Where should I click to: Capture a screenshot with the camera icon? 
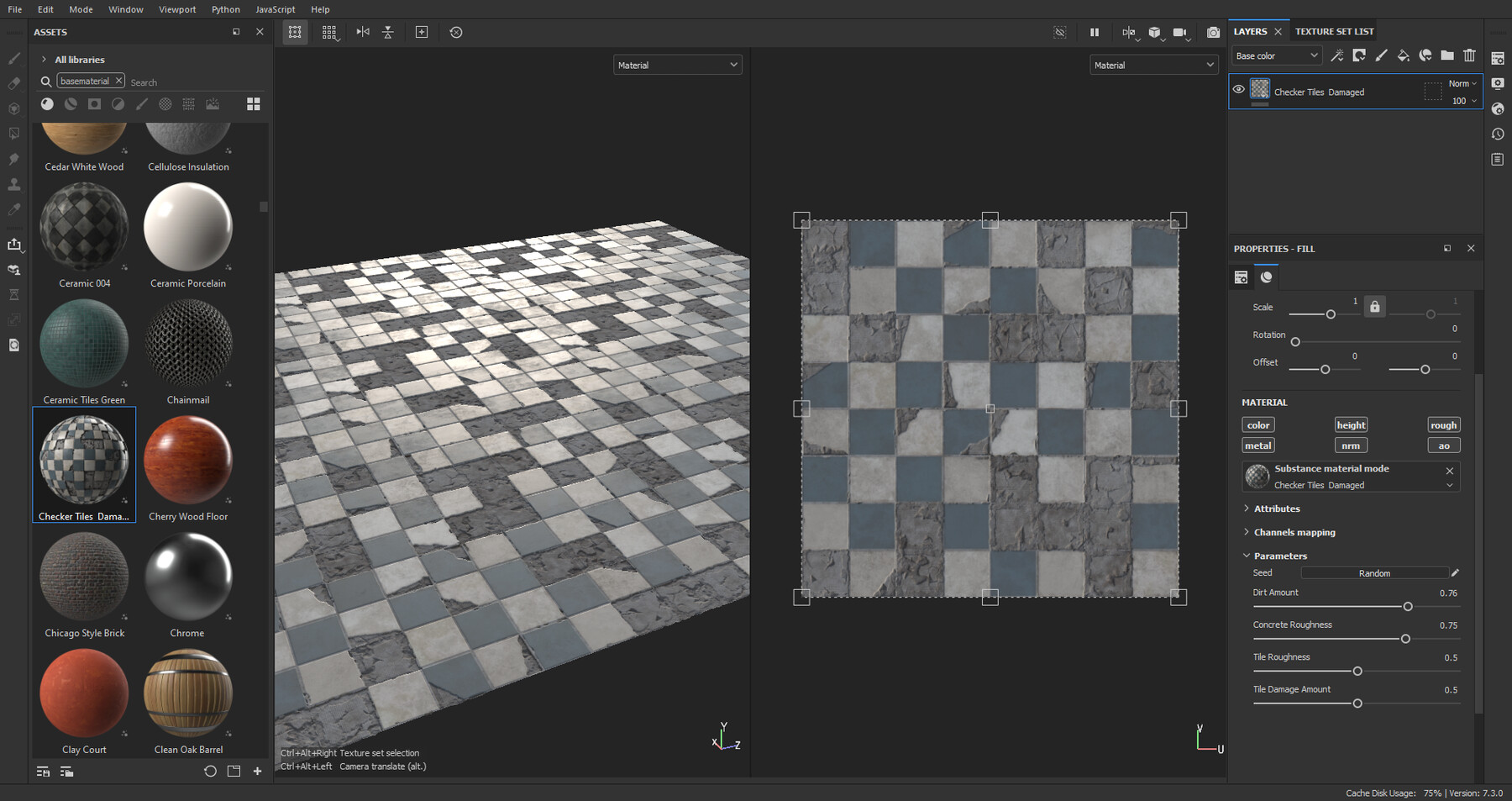point(1213,32)
